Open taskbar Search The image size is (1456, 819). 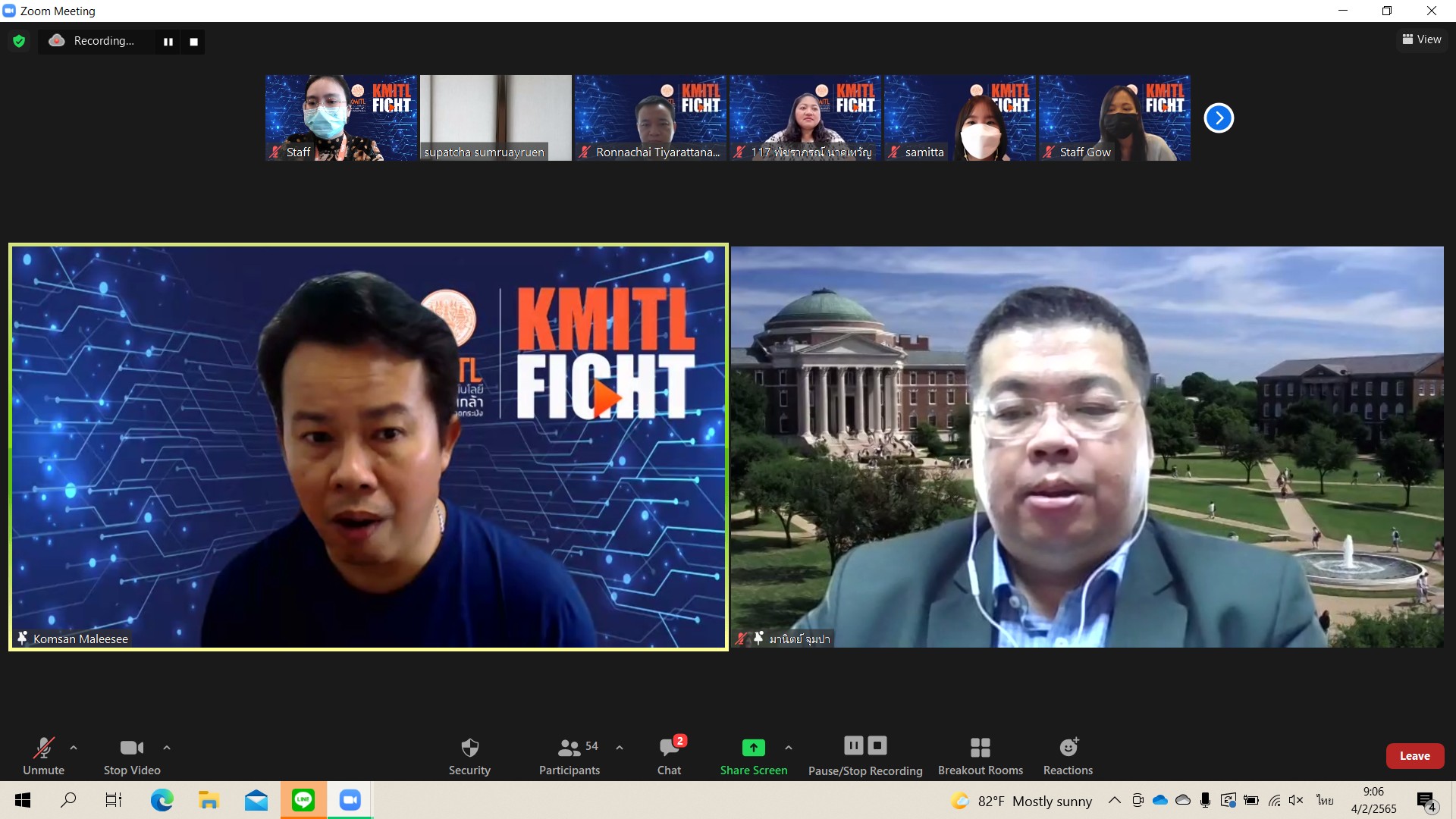68,800
